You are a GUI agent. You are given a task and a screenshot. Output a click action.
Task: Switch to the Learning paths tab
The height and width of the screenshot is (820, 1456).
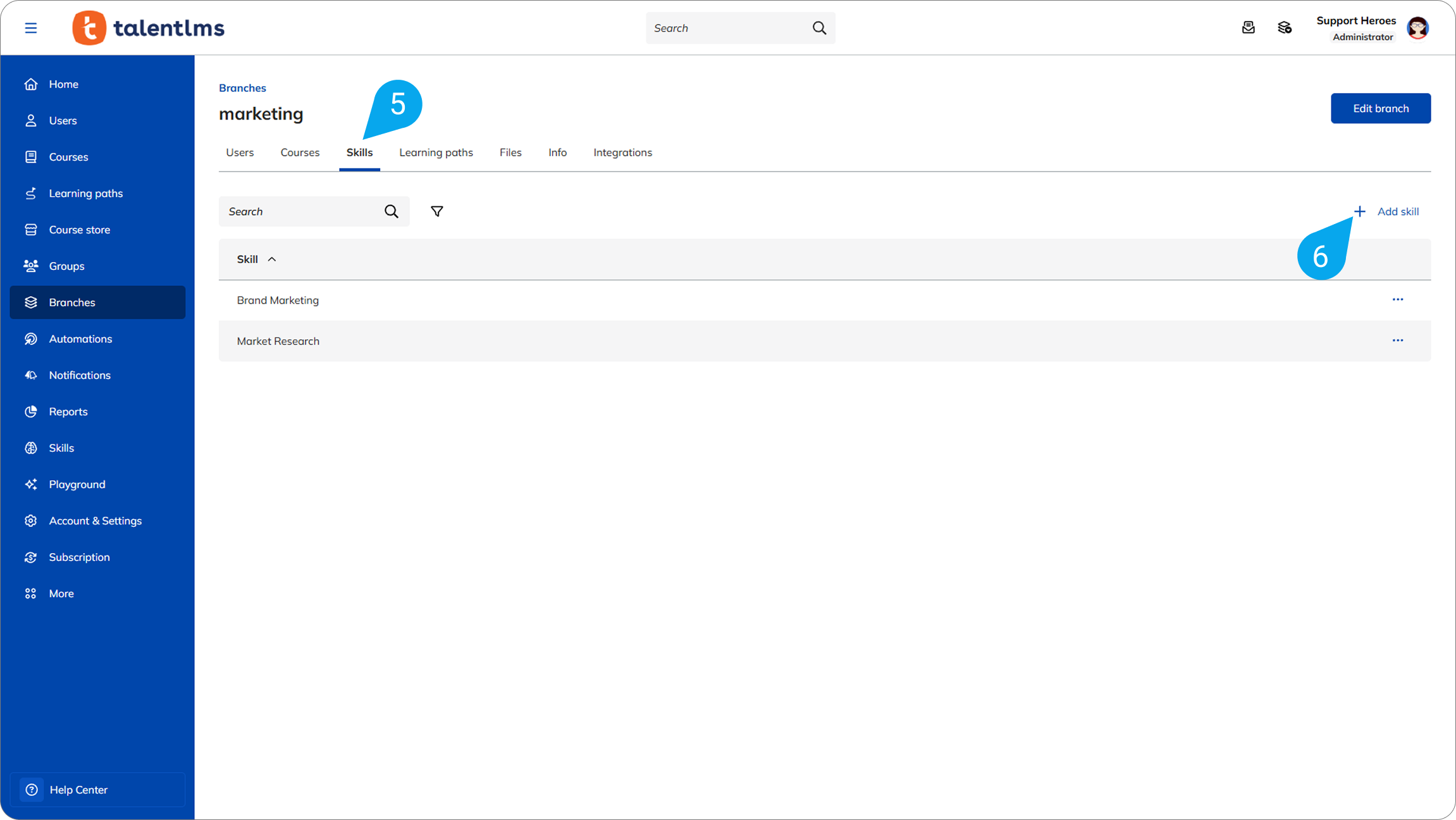click(x=436, y=152)
